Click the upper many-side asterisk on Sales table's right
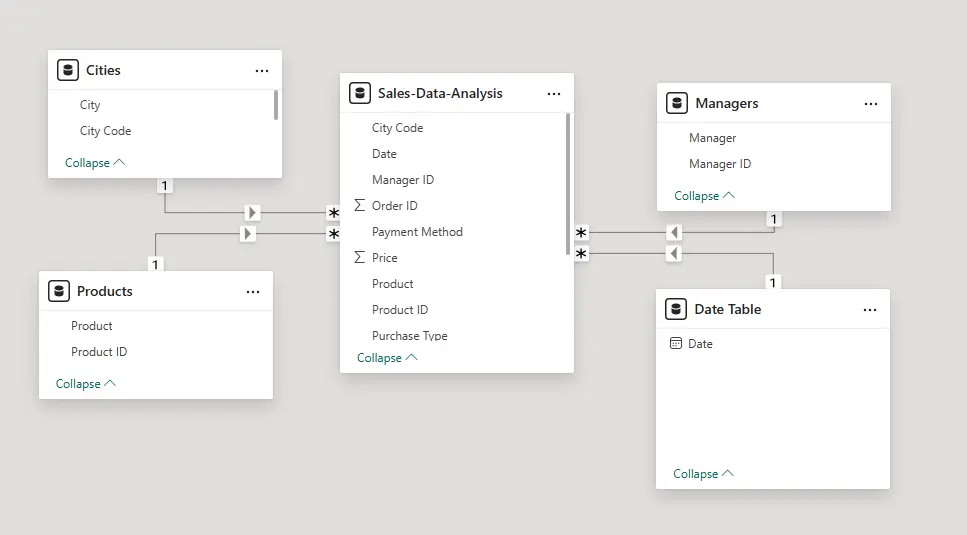967x535 pixels. [x=581, y=232]
